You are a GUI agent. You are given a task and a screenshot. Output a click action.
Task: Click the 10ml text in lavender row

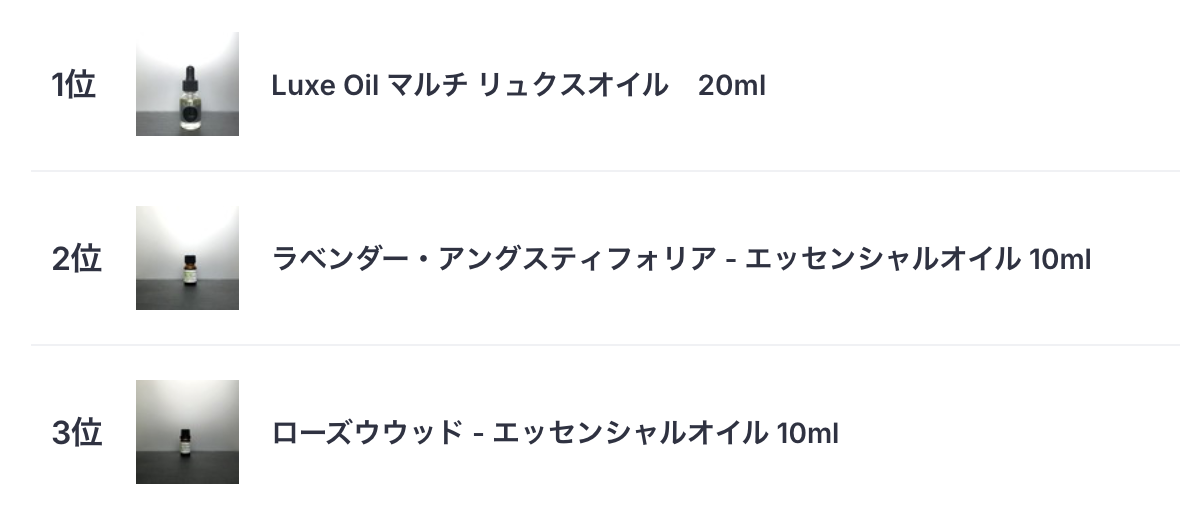coord(1060,259)
